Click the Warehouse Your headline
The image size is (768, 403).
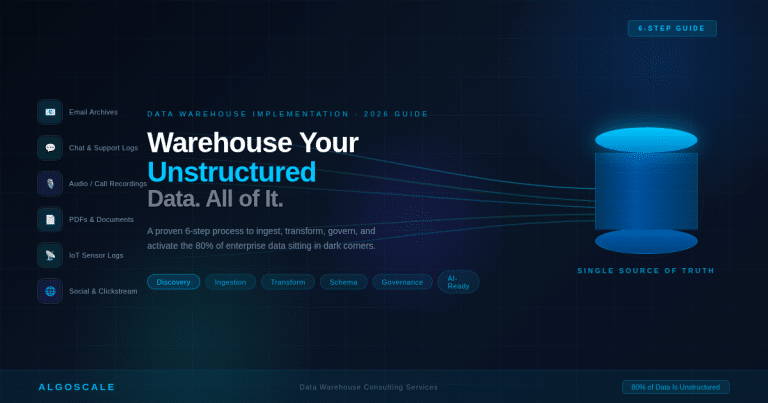click(253, 142)
